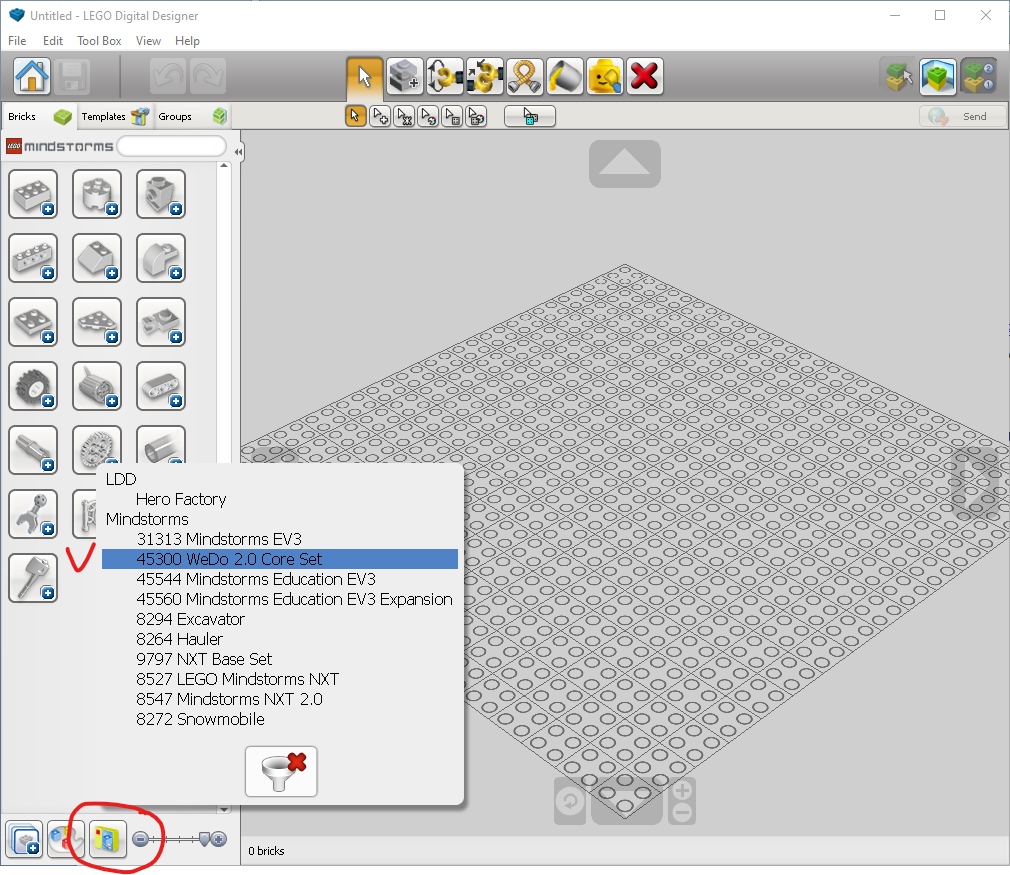Activate the Selection arrow tool

click(x=365, y=76)
